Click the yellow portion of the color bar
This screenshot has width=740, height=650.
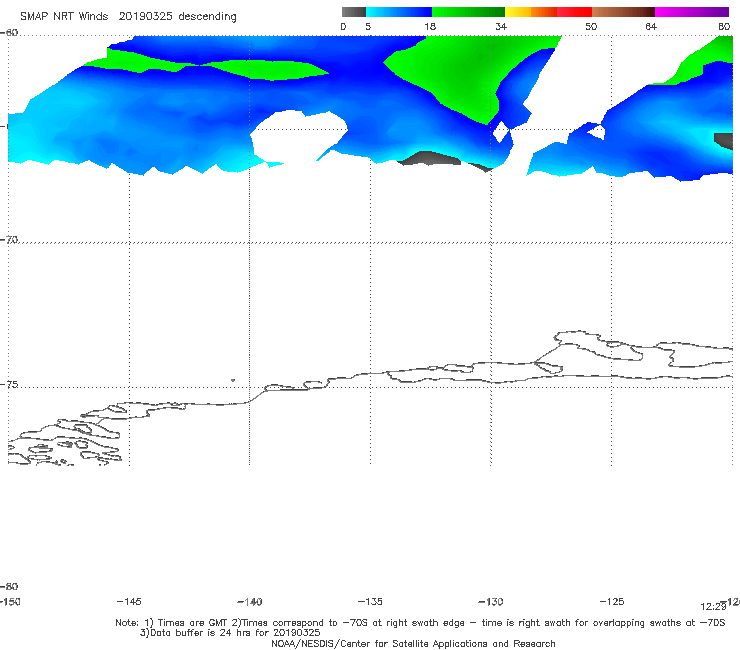[x=518, y=12]
